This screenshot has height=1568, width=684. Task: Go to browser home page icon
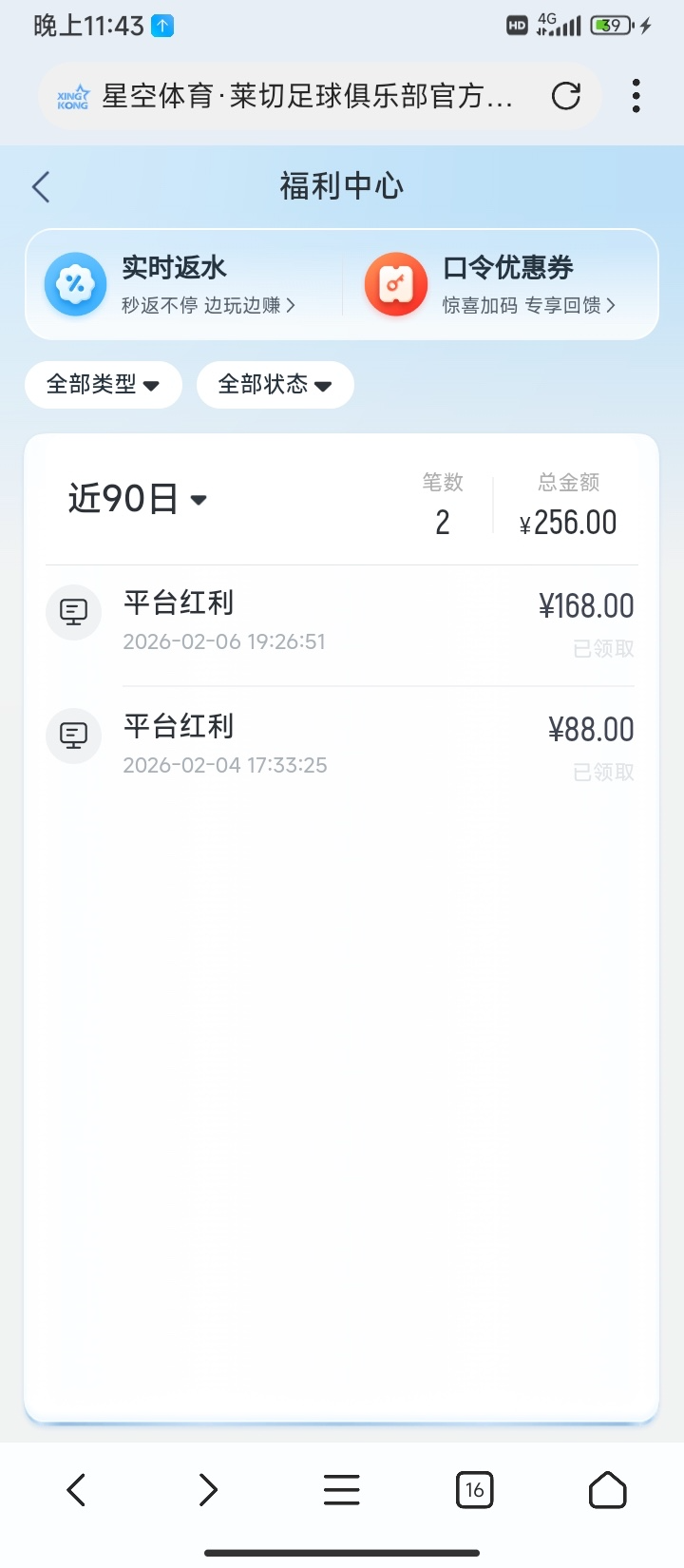(607, 1489)
